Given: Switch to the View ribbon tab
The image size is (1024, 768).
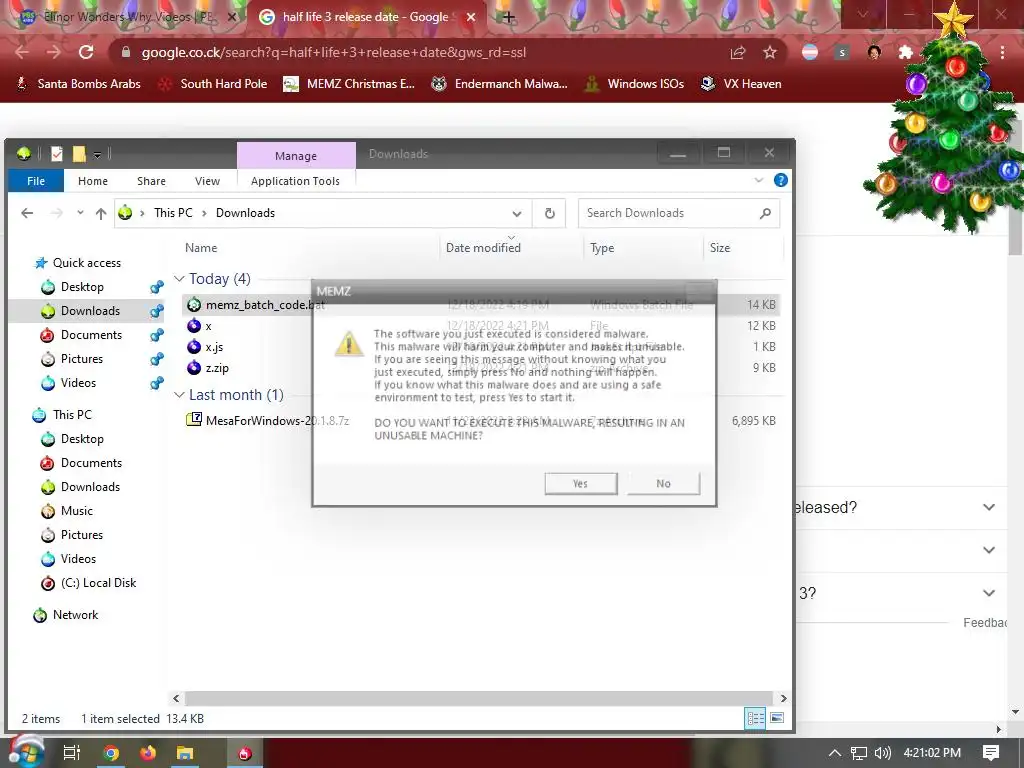Looking at the screenshot, I should (x=207, y=181).
